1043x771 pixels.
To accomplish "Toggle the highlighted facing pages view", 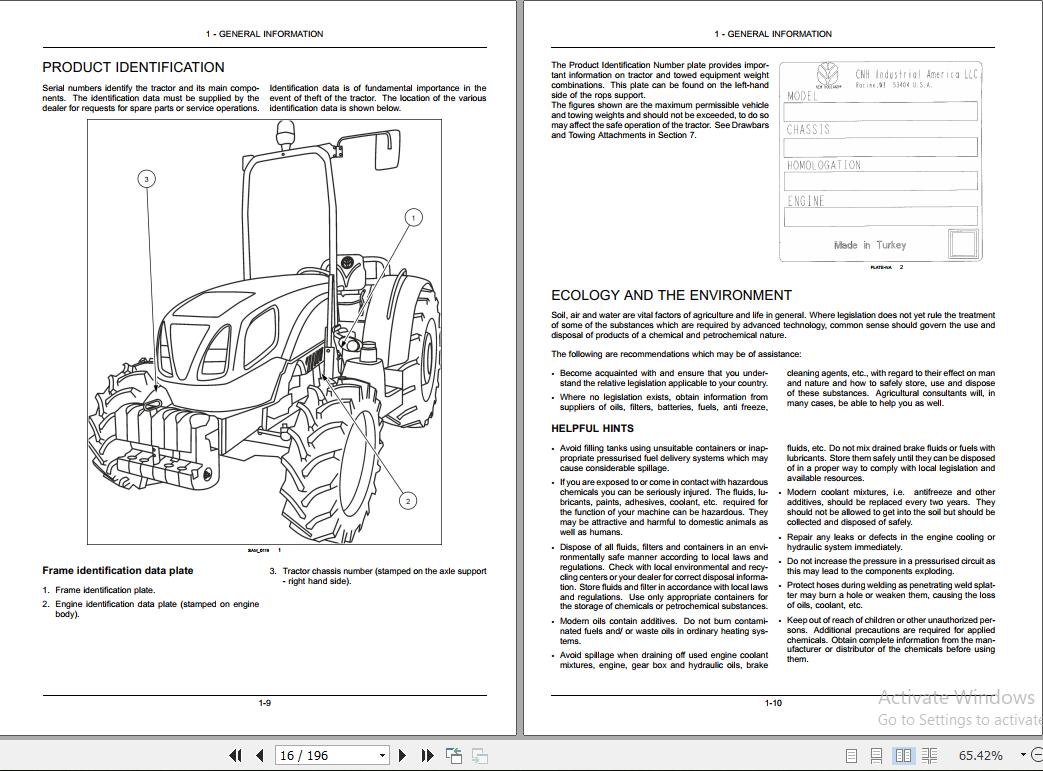I will pos(903,754).
